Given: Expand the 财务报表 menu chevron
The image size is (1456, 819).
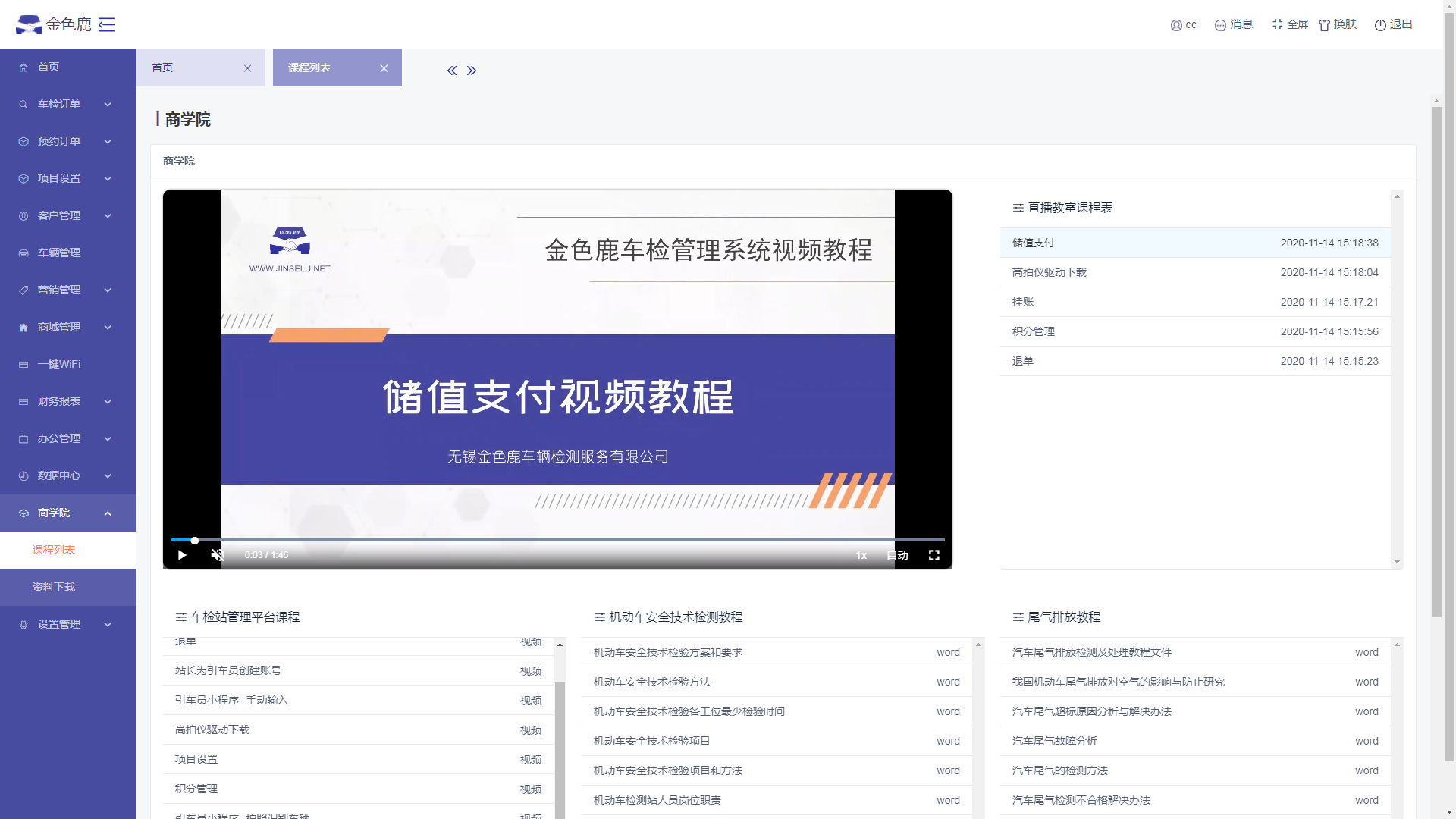Looking at the screenshot, I should coord(108,402).
